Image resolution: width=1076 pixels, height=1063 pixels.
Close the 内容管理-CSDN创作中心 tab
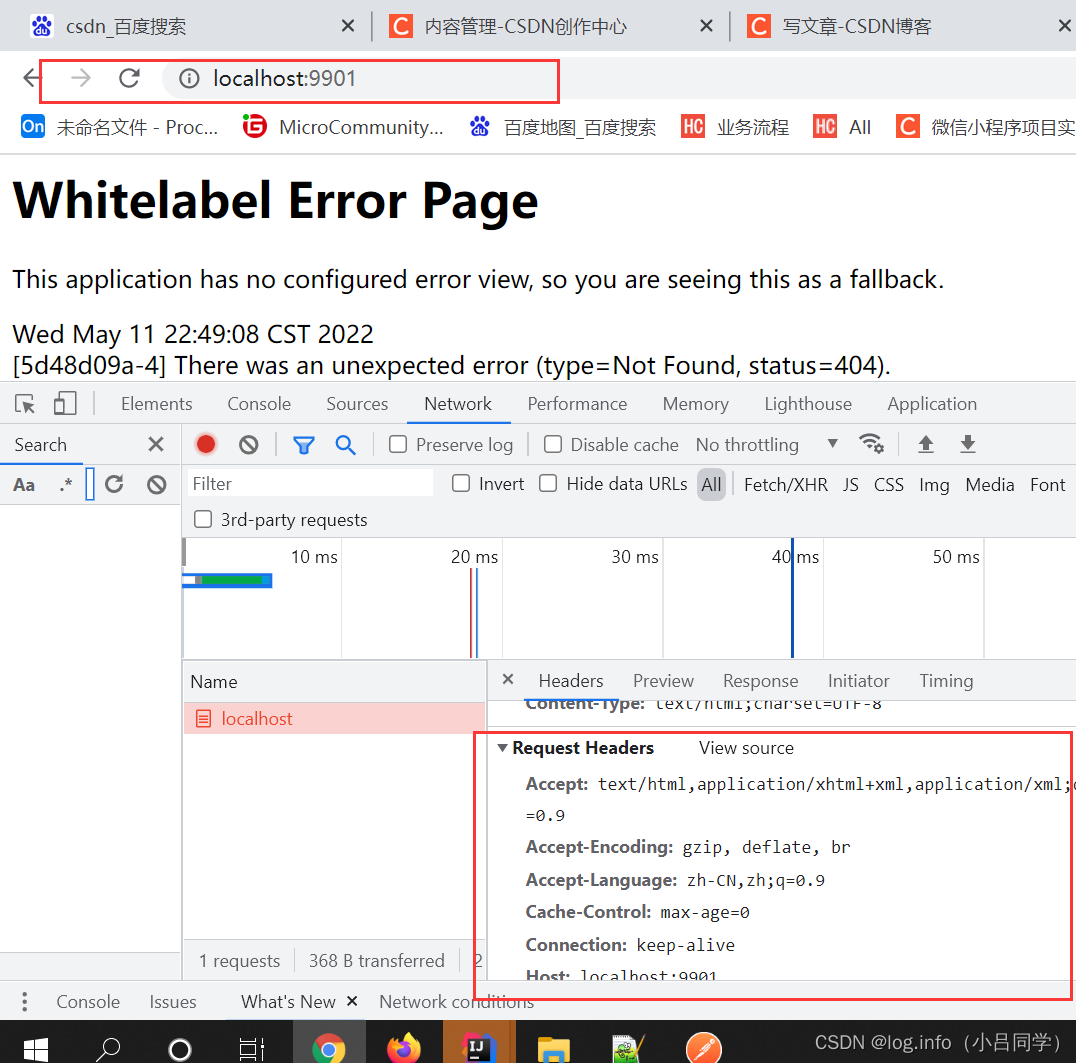[706, 26]
